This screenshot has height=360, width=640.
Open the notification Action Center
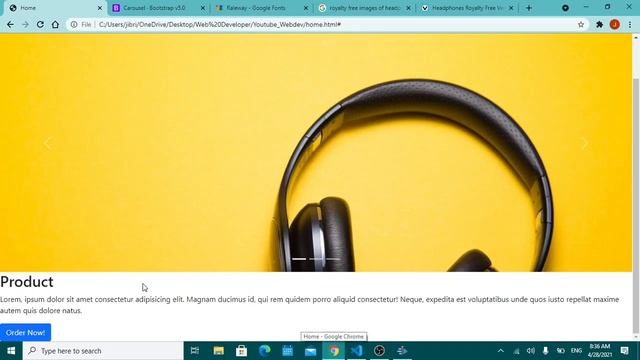tap(624, 351)
